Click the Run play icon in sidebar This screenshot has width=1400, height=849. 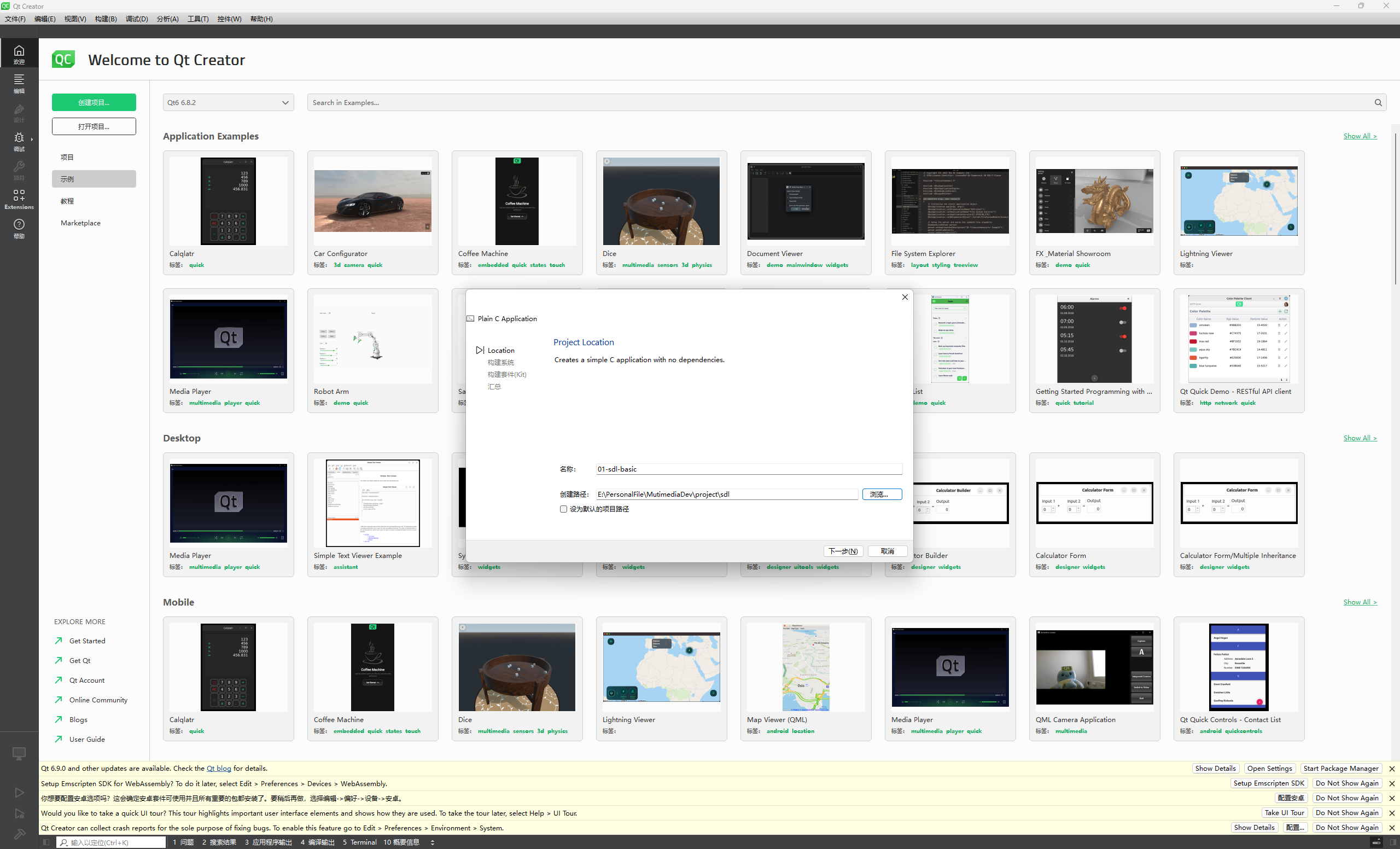19,792
